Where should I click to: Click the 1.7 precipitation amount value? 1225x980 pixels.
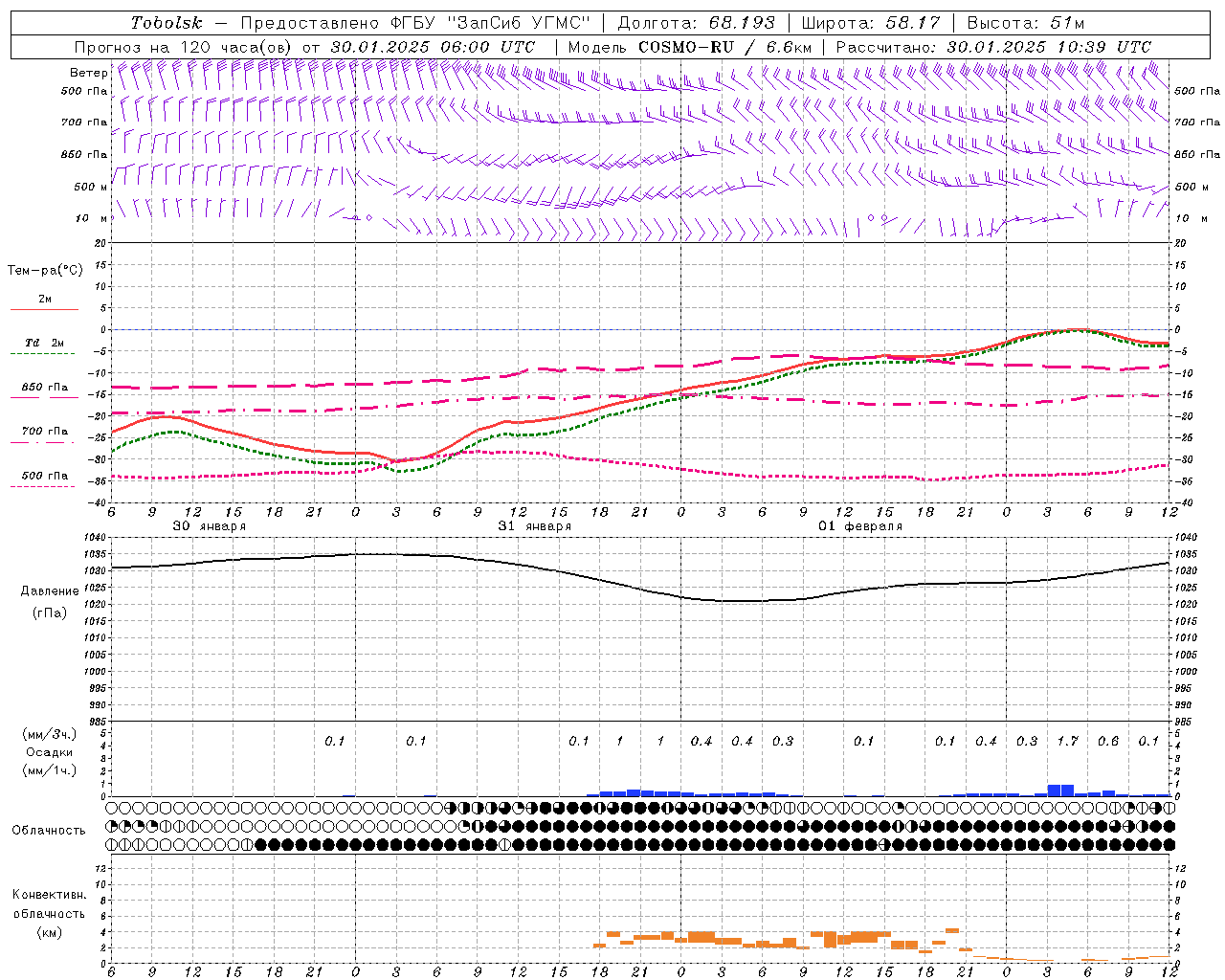1067,741
